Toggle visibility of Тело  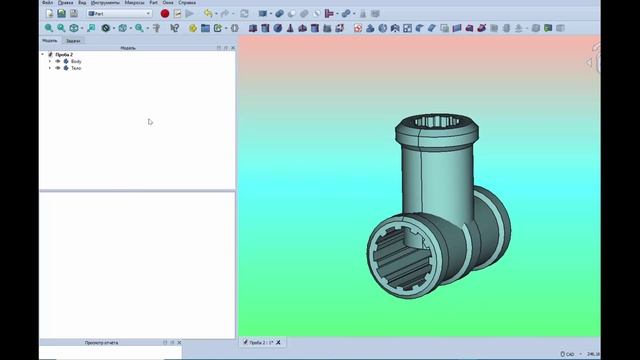coord(58,68)
